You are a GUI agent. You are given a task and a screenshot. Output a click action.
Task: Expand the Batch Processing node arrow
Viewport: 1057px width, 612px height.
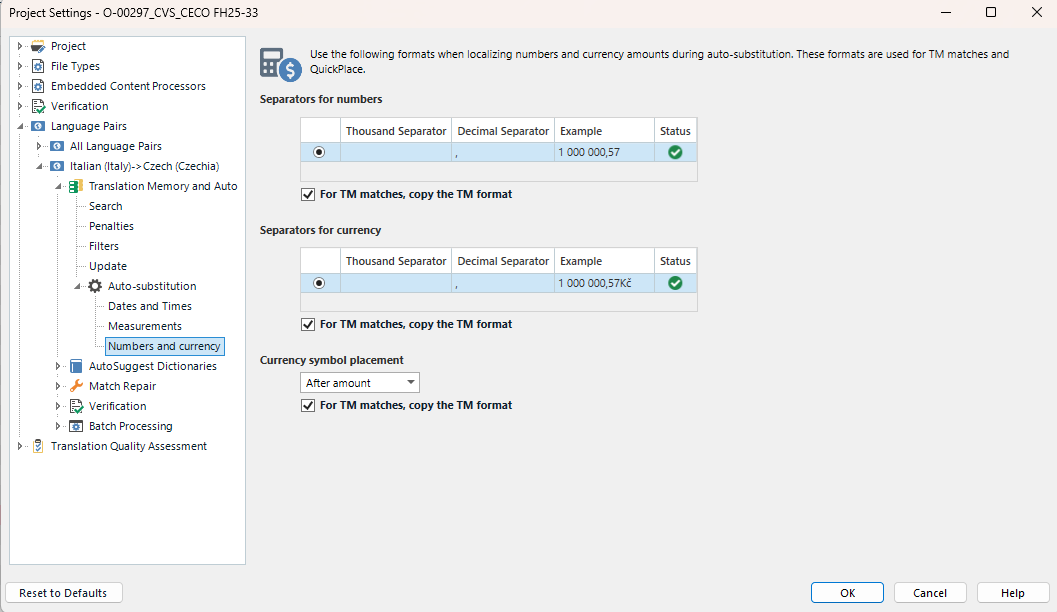[x=57, y=426]
